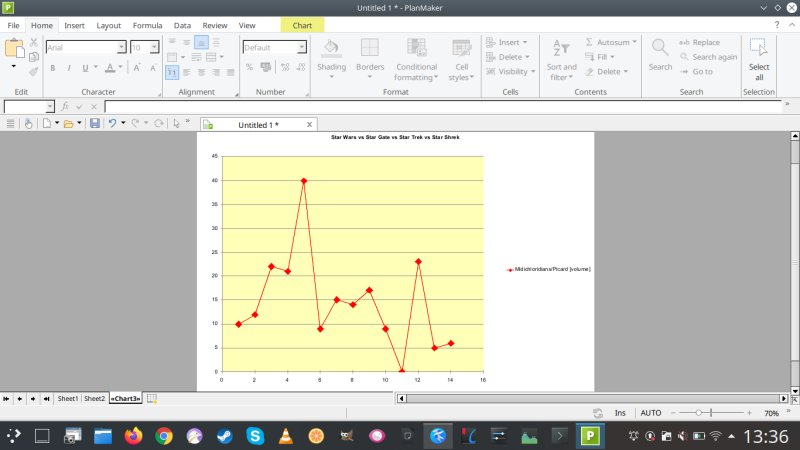This screenshot has width=800, height=450.
Task: Toggle the Ins insert mode indicator
Action: tap(620, 412)
